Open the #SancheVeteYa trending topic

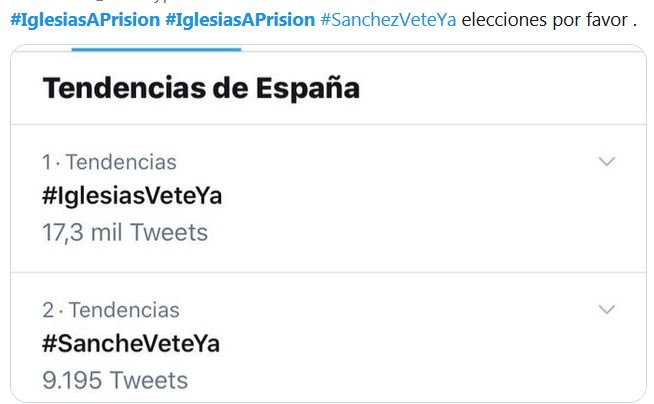131,344
